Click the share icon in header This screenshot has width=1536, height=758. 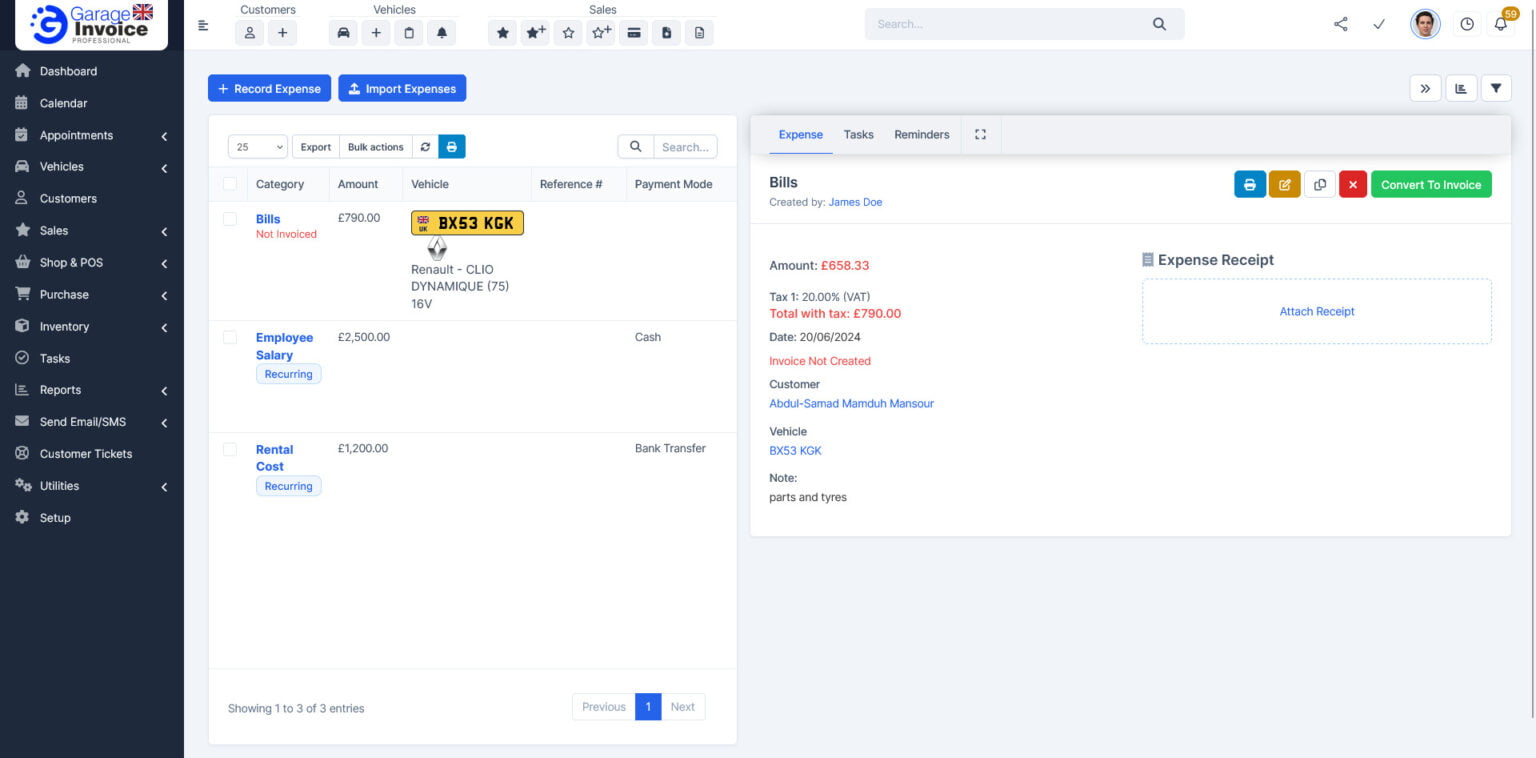(1340, 24)
